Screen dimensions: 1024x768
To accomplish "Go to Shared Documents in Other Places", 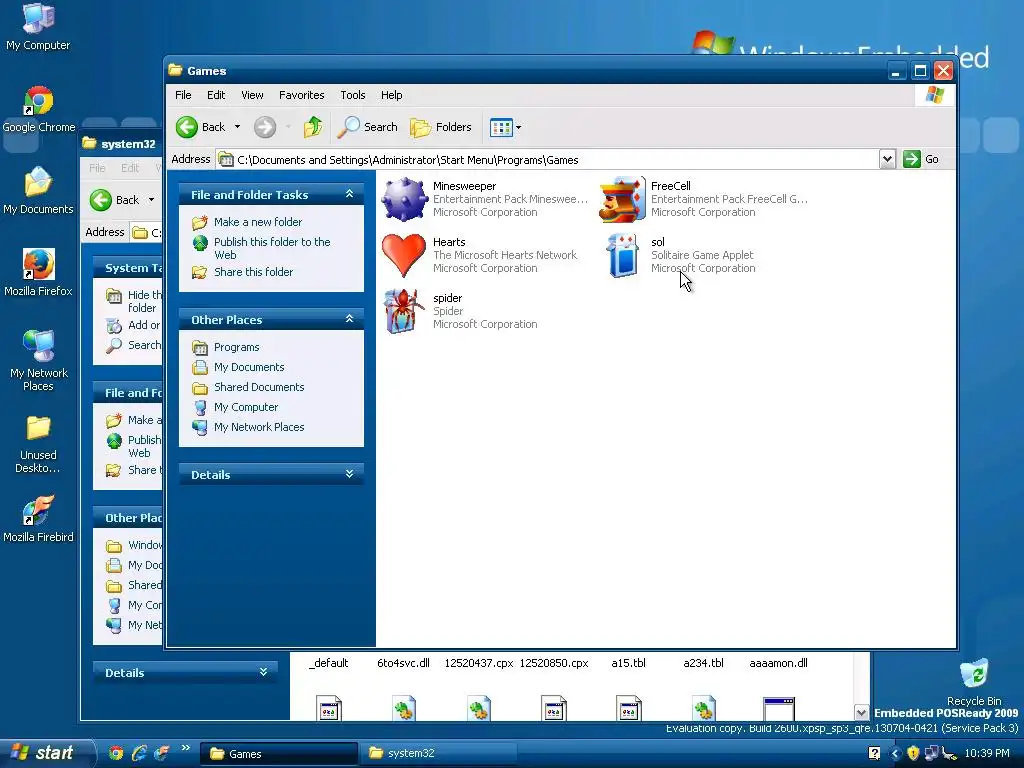I will click(x=259, y=387).
